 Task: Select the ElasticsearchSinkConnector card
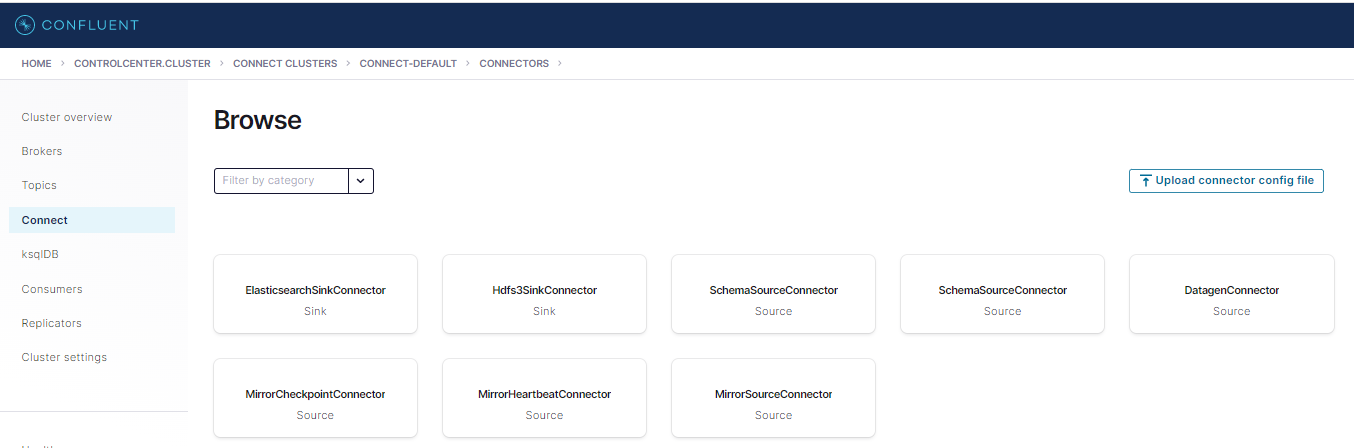coord(315,294)
